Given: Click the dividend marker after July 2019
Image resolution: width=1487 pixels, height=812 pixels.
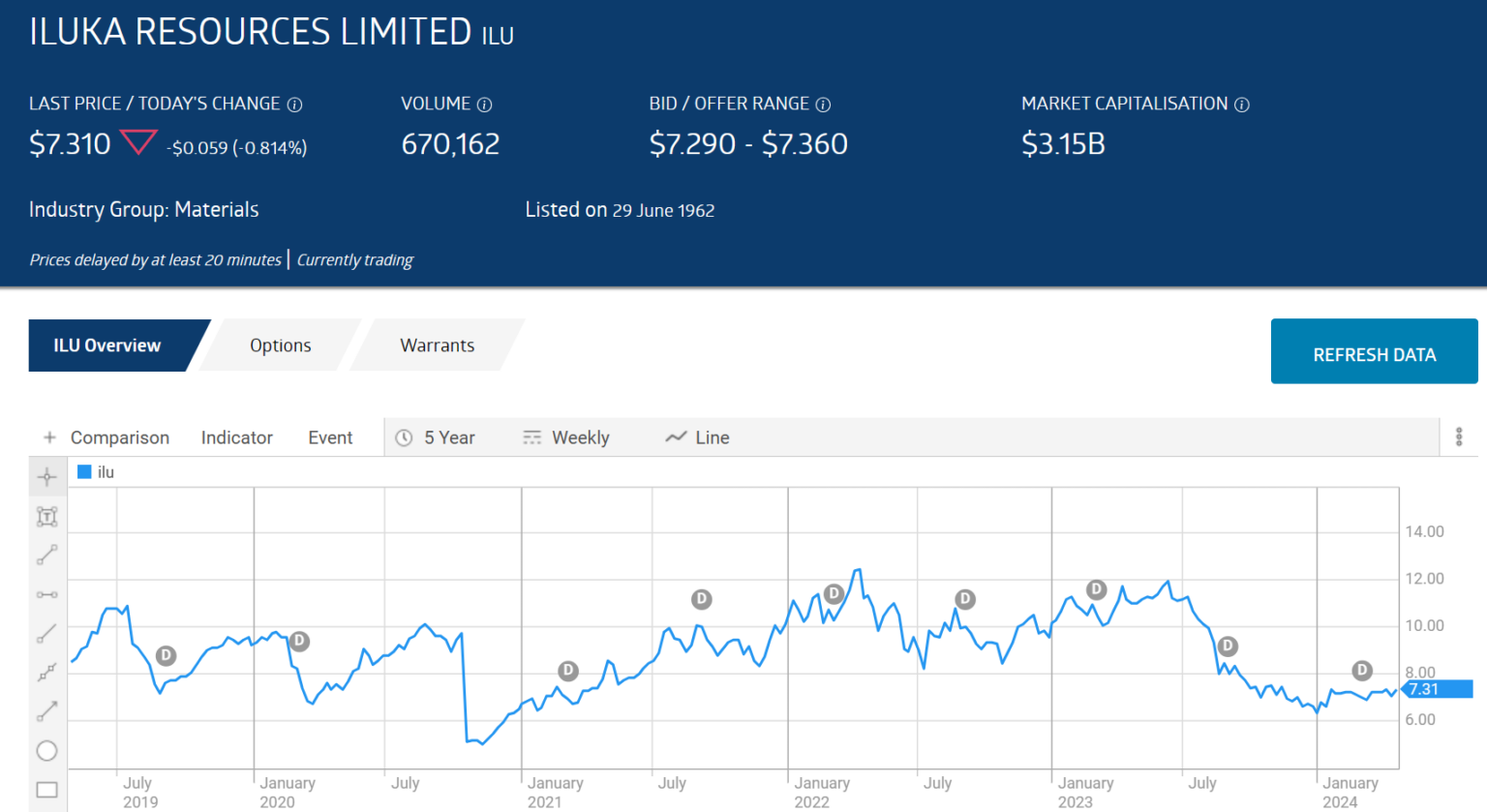Looking at the screenshot, I should coord(167,655).
